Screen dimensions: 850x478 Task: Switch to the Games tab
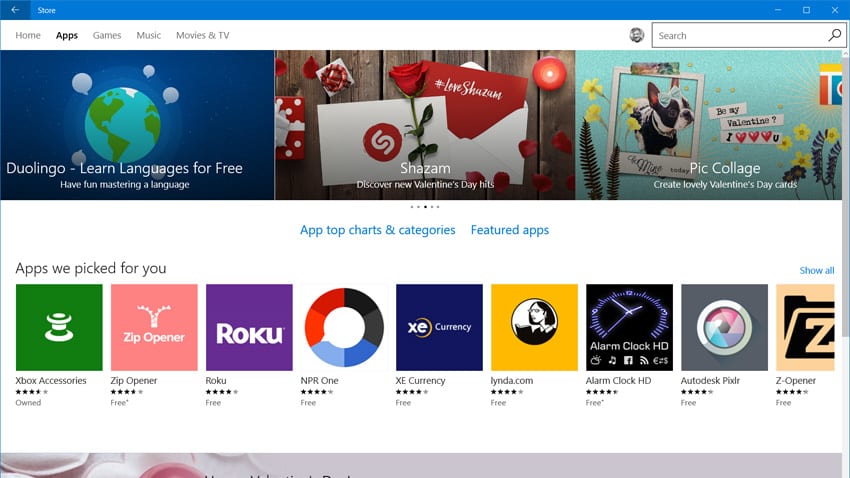tap(107, 35)
